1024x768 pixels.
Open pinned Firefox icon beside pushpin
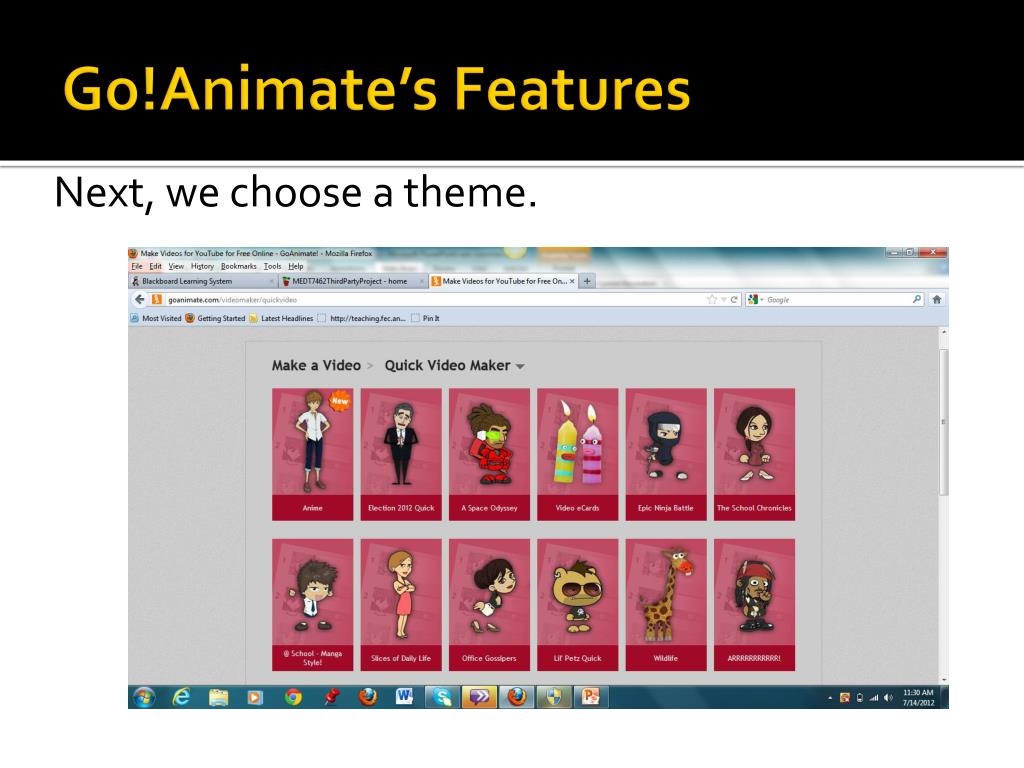click(368, 697)
